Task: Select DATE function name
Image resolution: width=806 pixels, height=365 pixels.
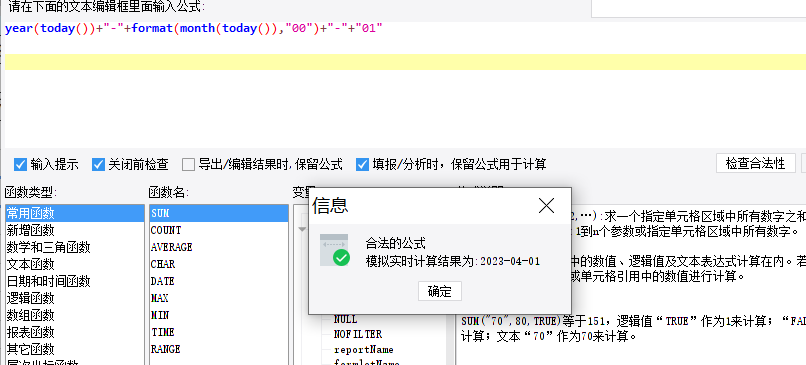Action: (219, 281)
